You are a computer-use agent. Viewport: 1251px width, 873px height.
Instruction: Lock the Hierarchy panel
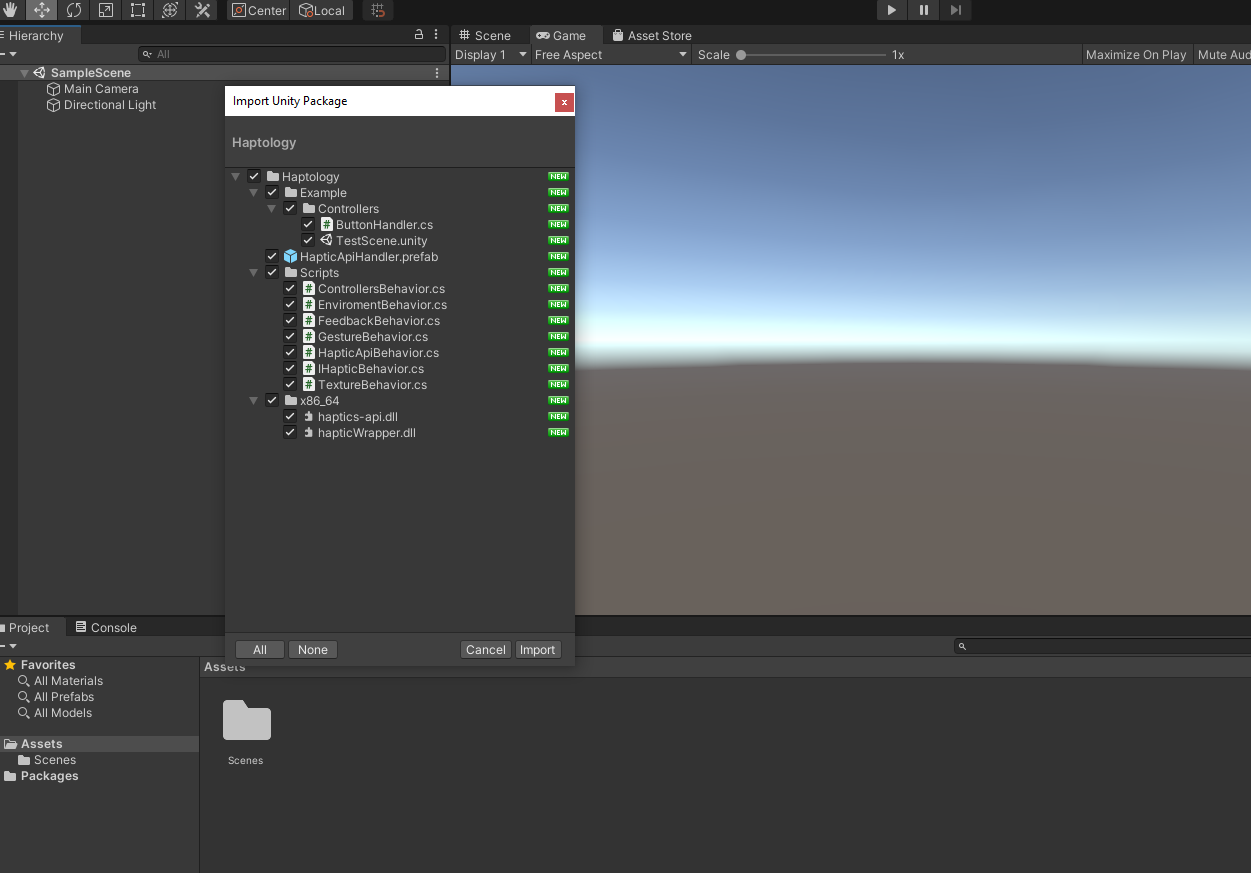[419, 35]
